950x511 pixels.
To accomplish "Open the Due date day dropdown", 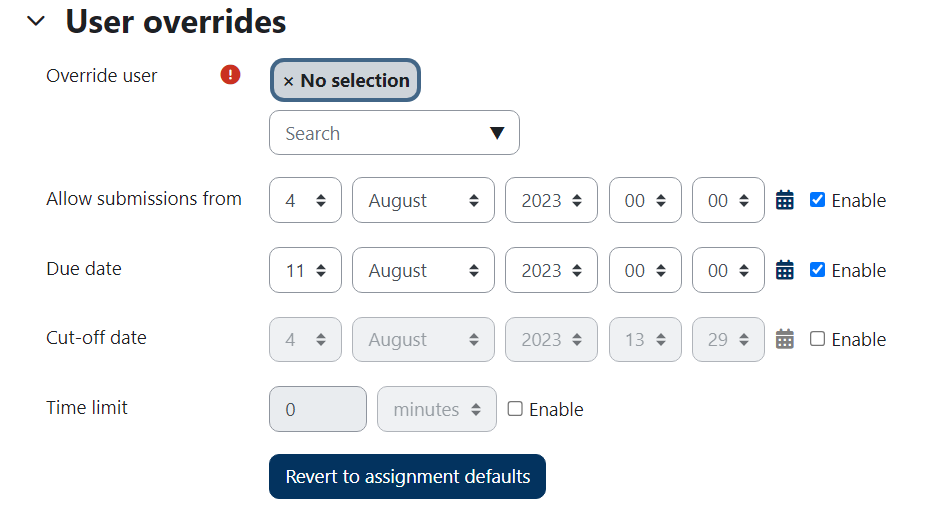I will click(305, 270).
